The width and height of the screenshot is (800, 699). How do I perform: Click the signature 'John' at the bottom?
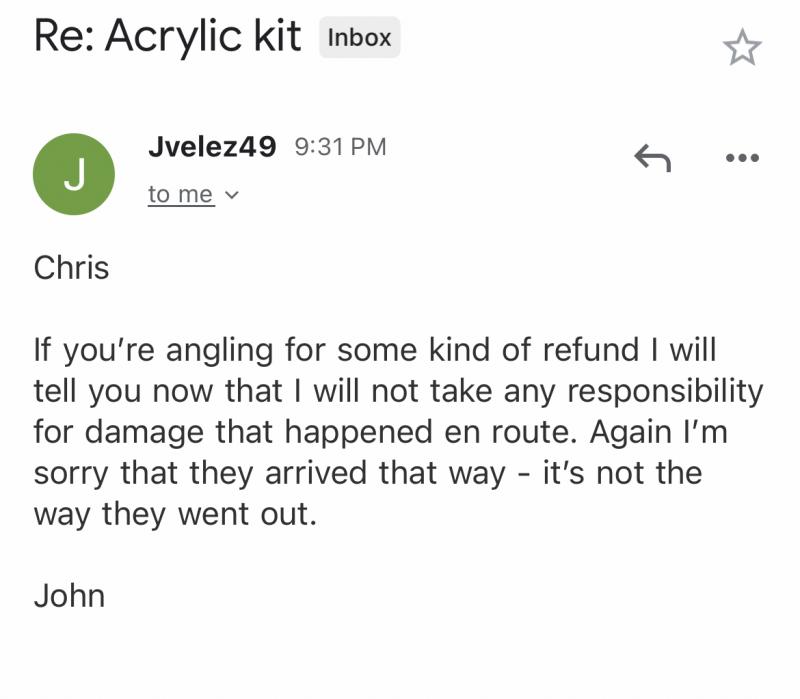pos(69,596)
